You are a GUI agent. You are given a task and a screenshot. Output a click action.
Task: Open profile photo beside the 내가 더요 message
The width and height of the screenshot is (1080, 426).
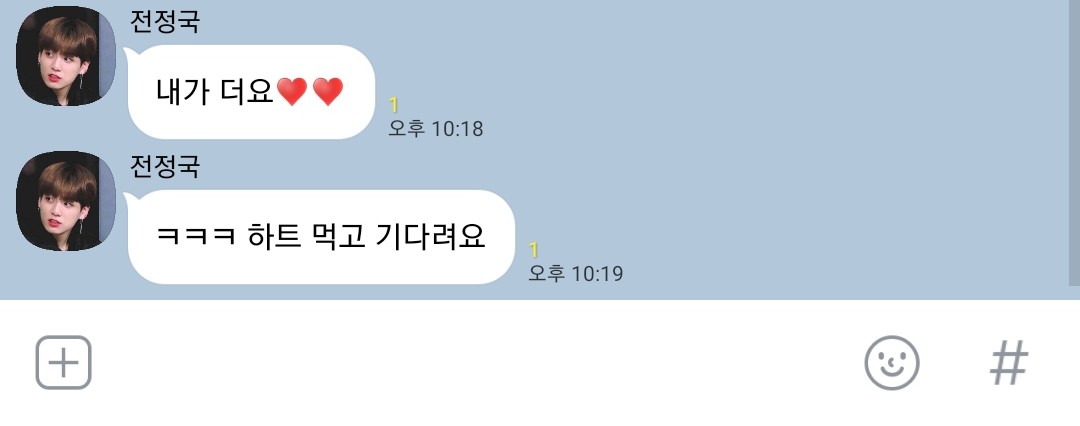click(x=66, y=56)
